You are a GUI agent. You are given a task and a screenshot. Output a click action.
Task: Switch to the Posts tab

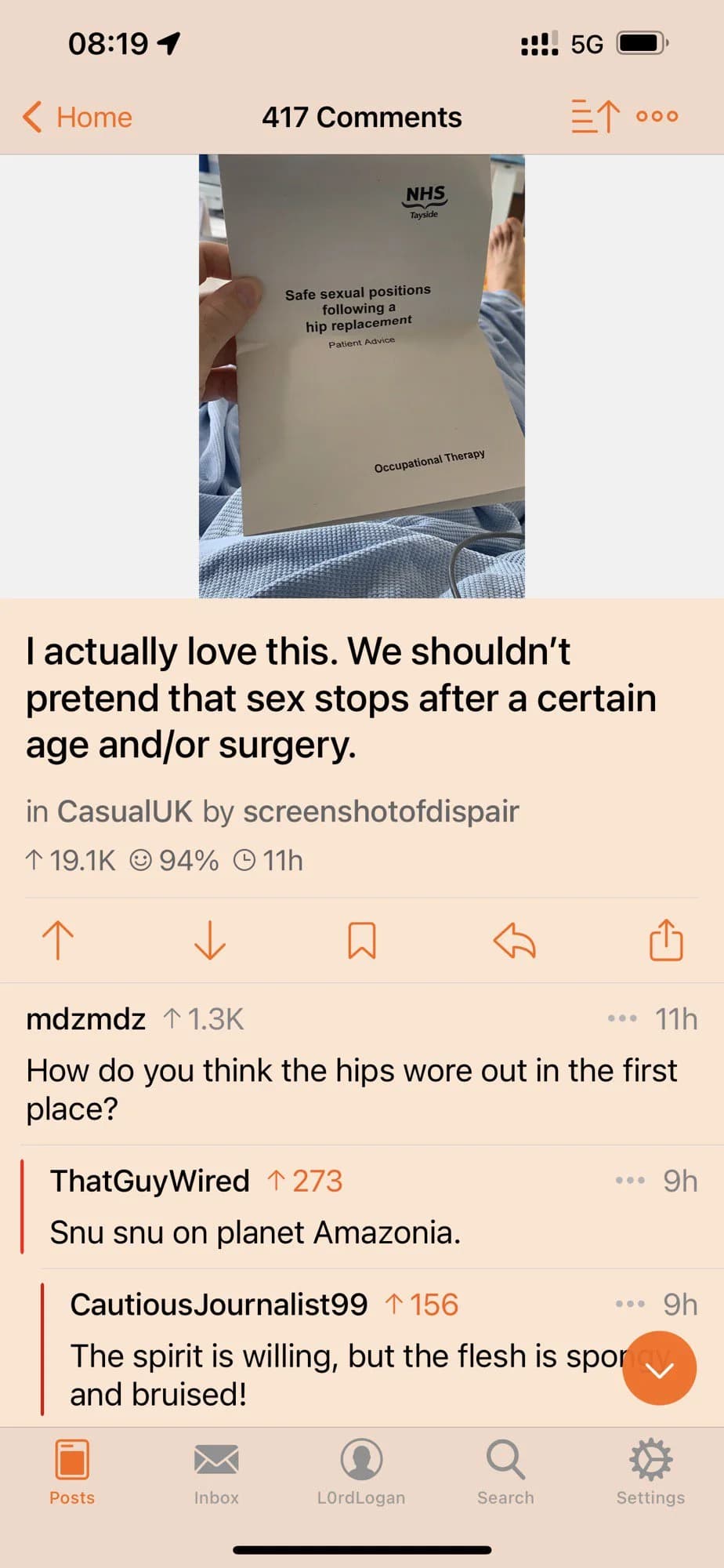(x=72, y=1472)
